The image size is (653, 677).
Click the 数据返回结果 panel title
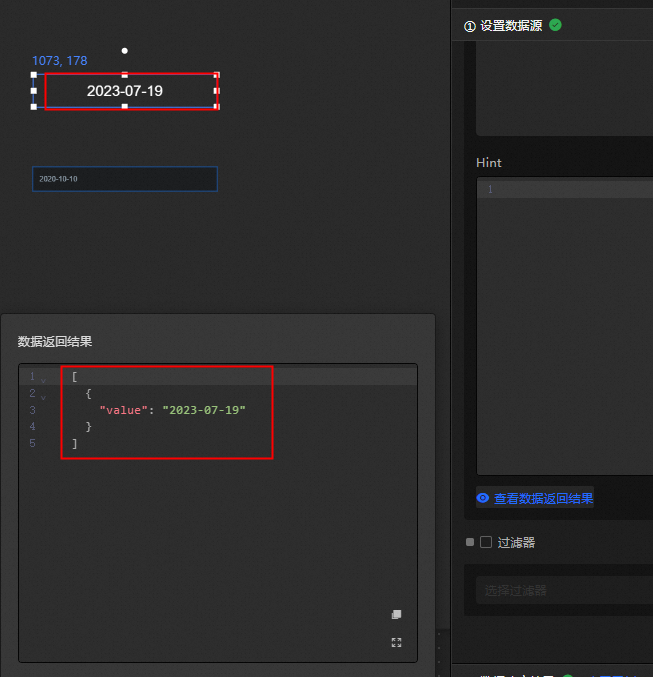pyautogui.click(x=55, y=342)
